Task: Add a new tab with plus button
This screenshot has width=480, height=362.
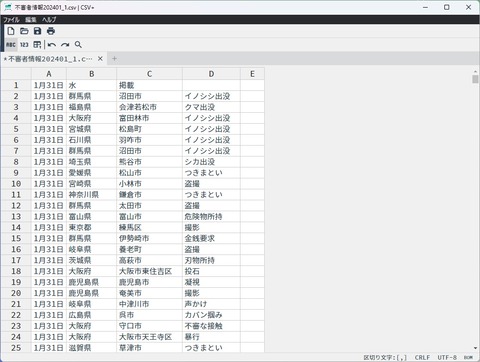Action: tap(114, 59)
